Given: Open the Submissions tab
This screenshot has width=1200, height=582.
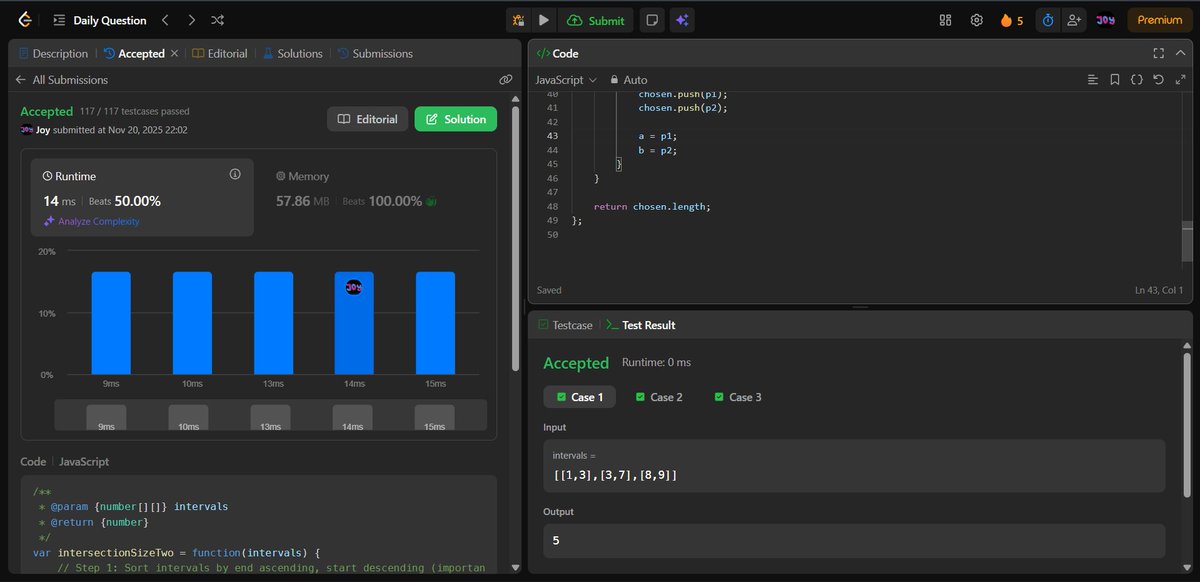Looking at the screenshot, I should 382,53.
